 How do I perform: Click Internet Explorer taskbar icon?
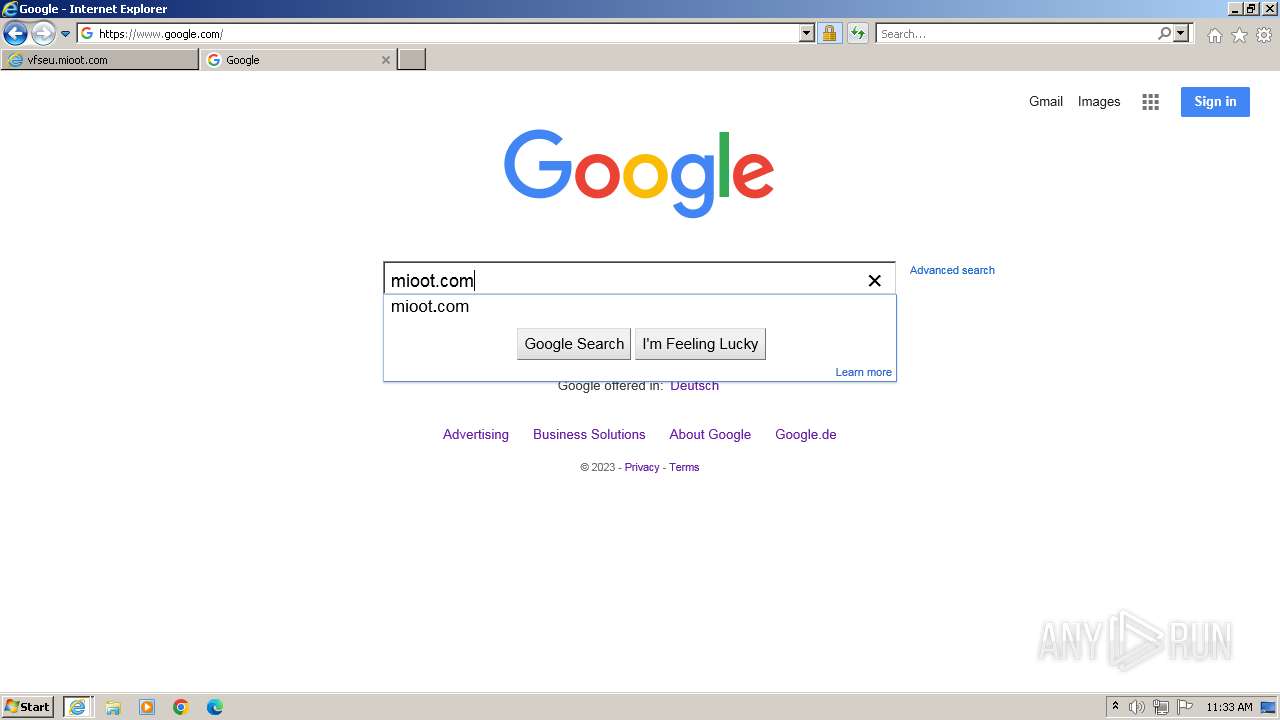coord(78,707)
